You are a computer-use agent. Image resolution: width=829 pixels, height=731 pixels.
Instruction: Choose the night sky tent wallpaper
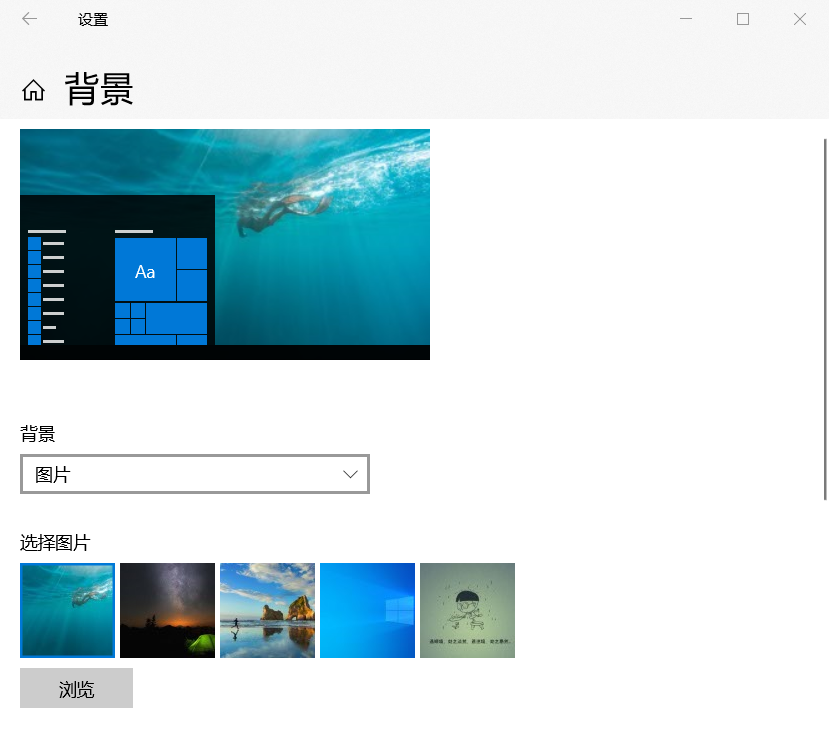(168, 610)
